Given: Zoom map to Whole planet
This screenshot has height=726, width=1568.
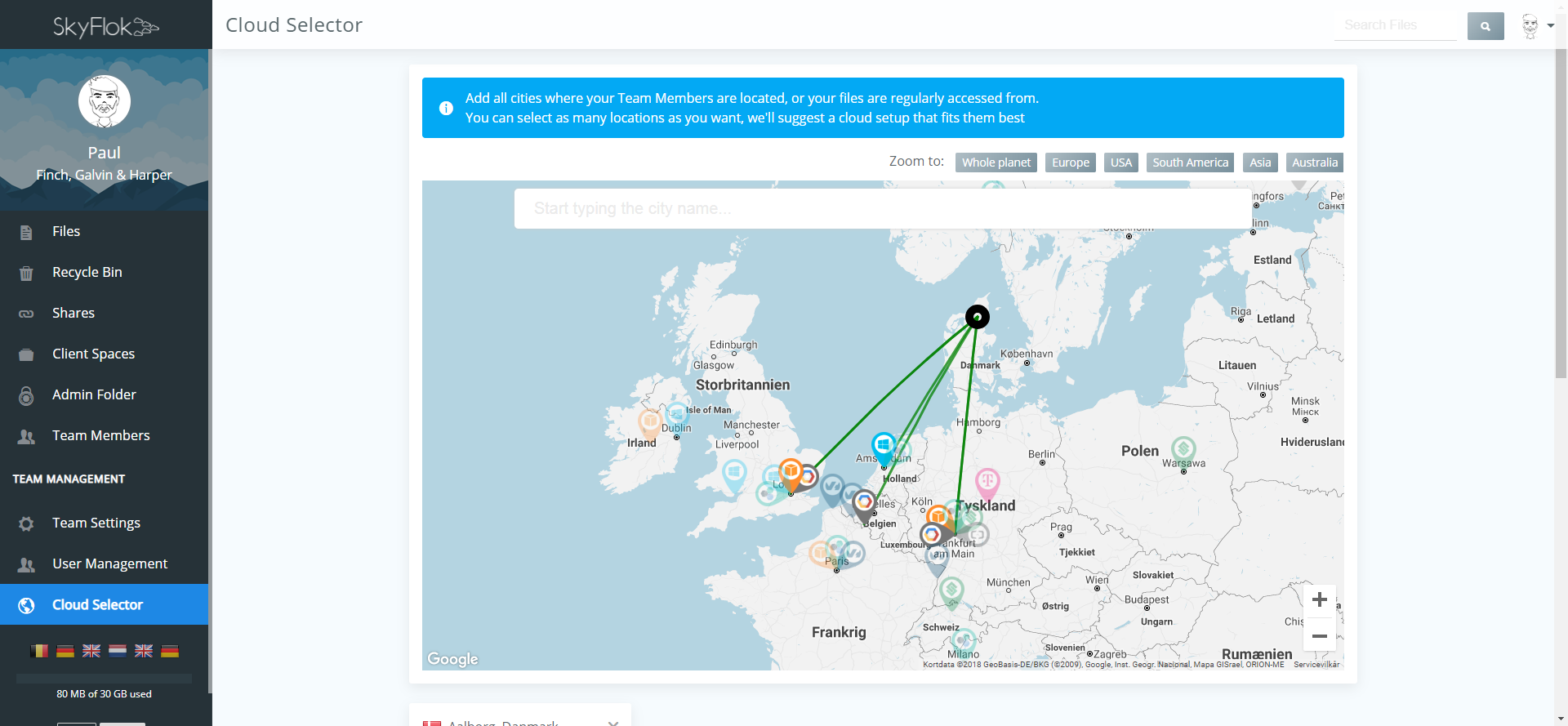Looking at the screenshot, I should point(996,163).
